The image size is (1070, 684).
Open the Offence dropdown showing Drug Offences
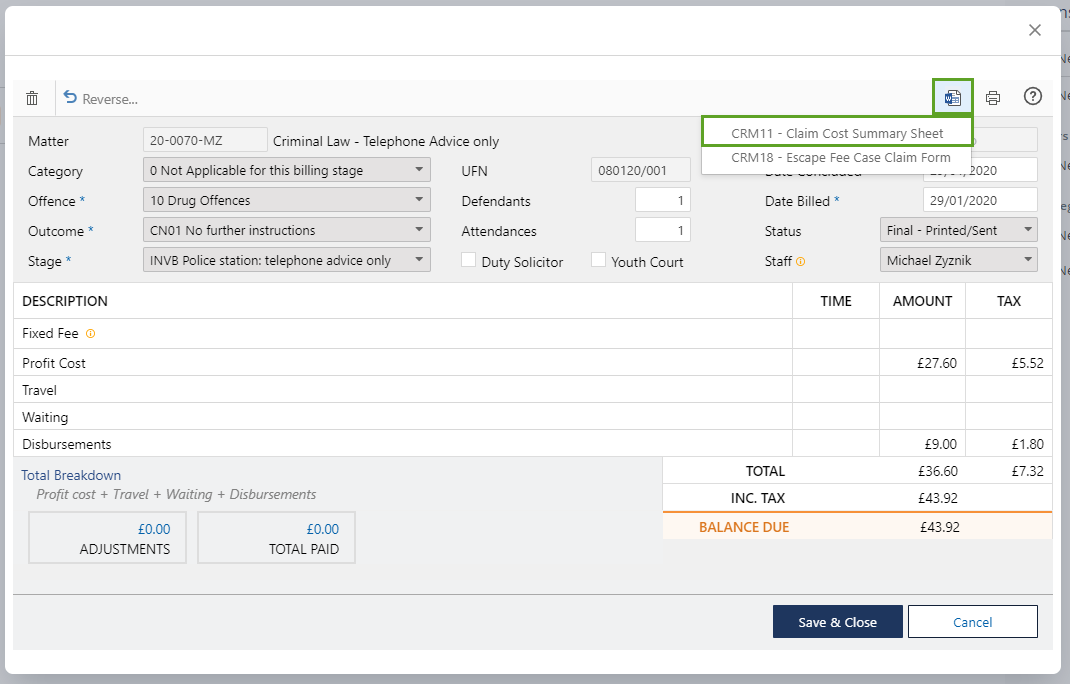(287, 200)
